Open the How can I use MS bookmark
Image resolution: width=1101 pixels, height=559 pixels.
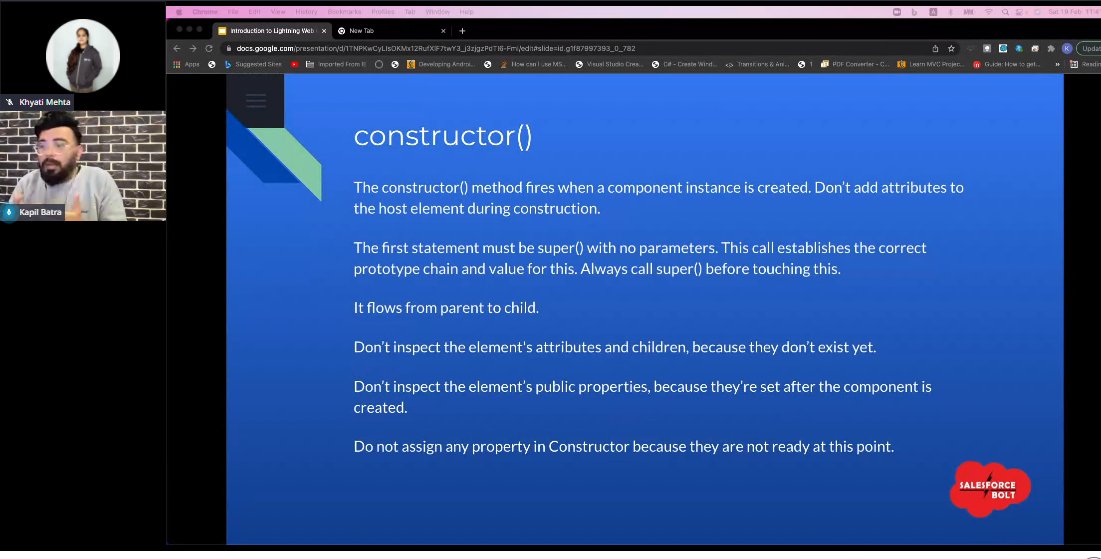[x=533, y=64]
